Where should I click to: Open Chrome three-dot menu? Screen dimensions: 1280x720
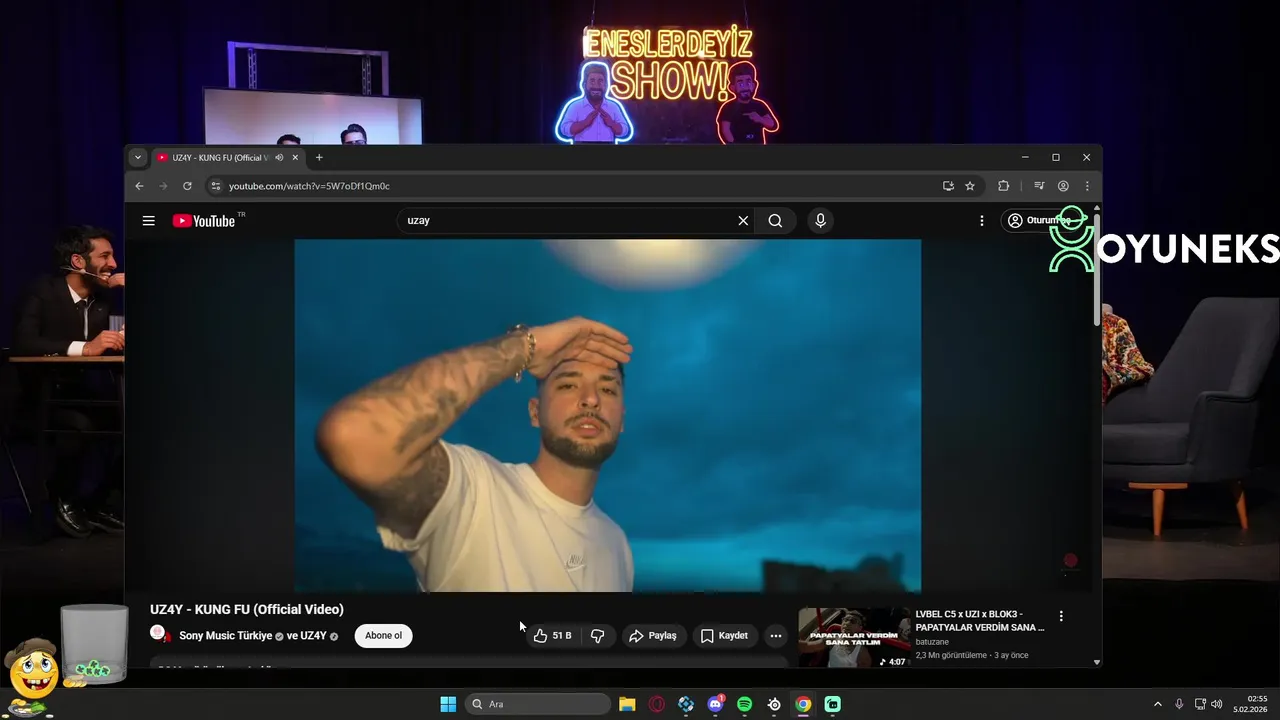[1087, 186]
